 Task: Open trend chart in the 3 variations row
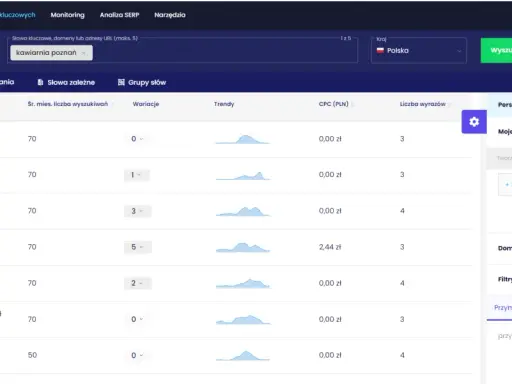pyautogui.click(x=243, y=211)
